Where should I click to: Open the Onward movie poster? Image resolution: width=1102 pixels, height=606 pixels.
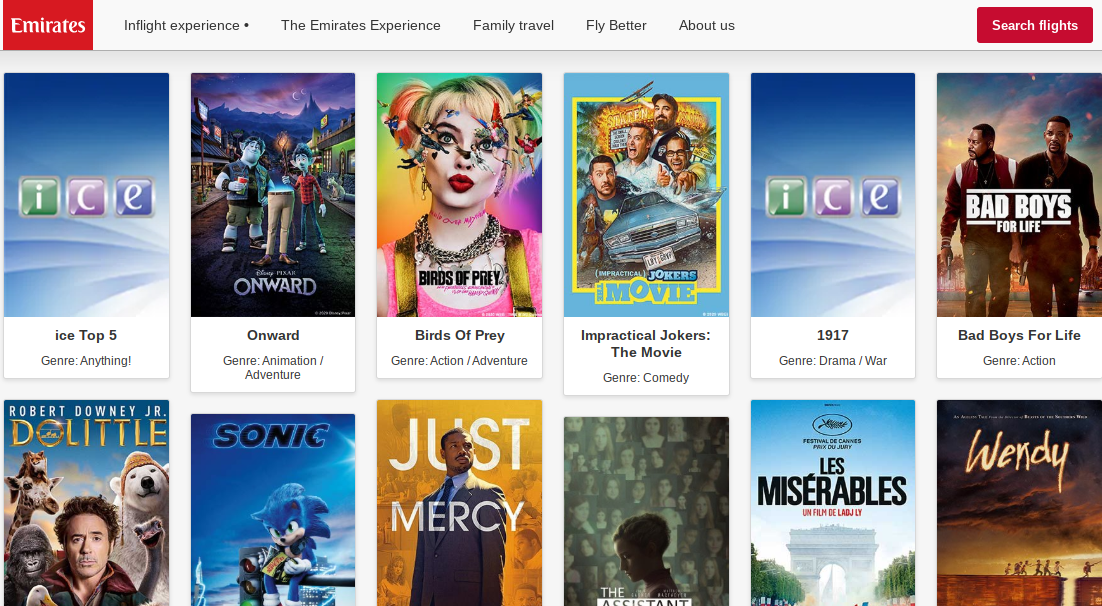[x=273, y=195]
